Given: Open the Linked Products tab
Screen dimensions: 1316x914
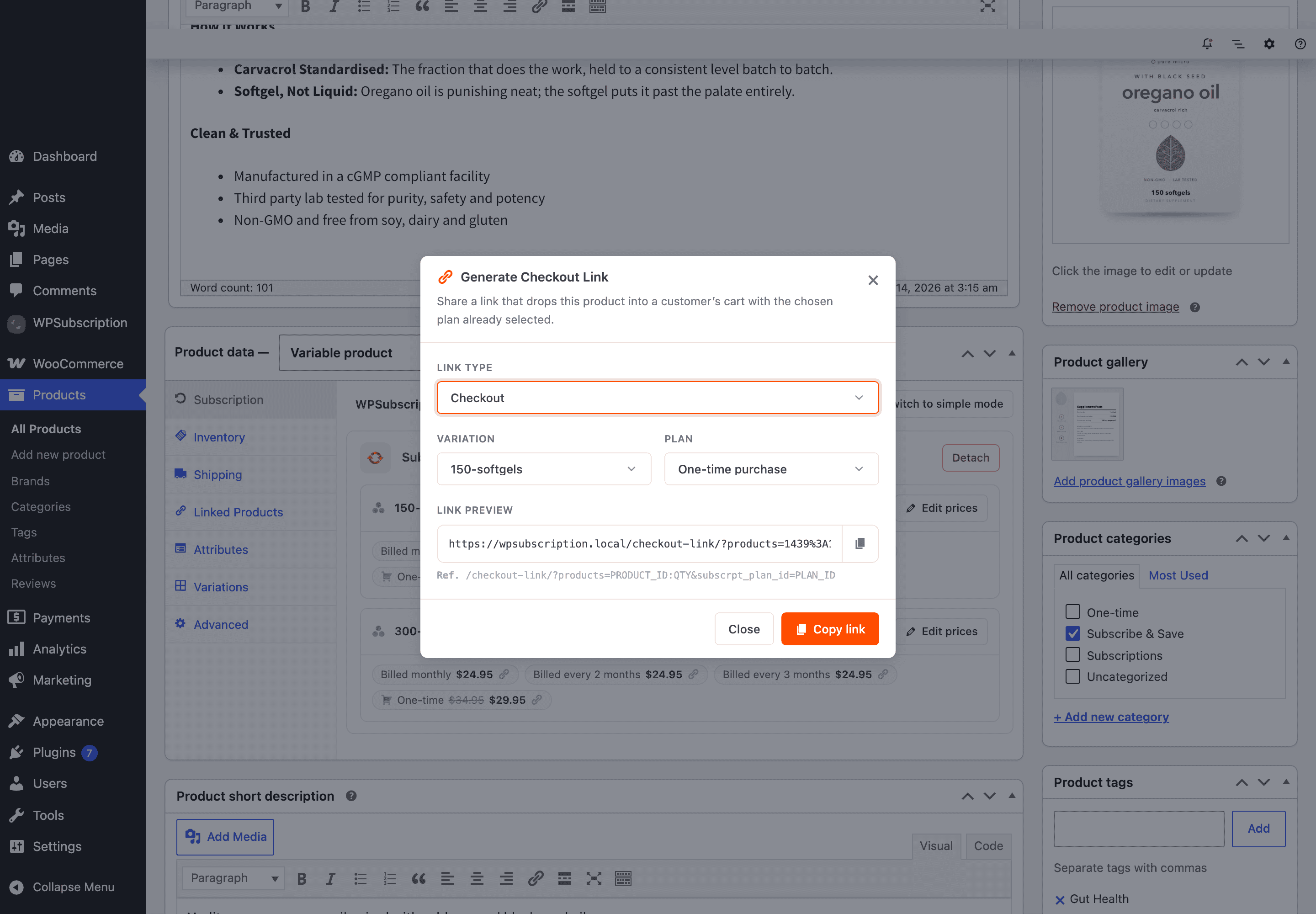Looking at the screenshot, I should pos(251,512).
